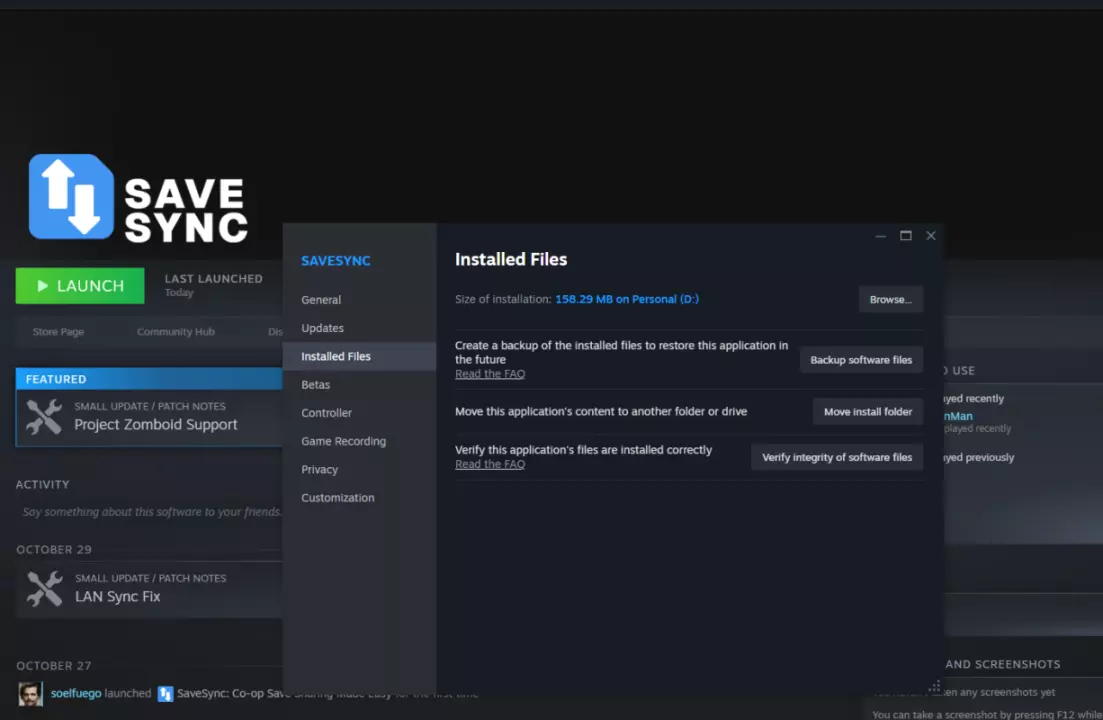Click the Installed Files heading
The width and height of the screenshot is (1103, 720).
[511, 259]
